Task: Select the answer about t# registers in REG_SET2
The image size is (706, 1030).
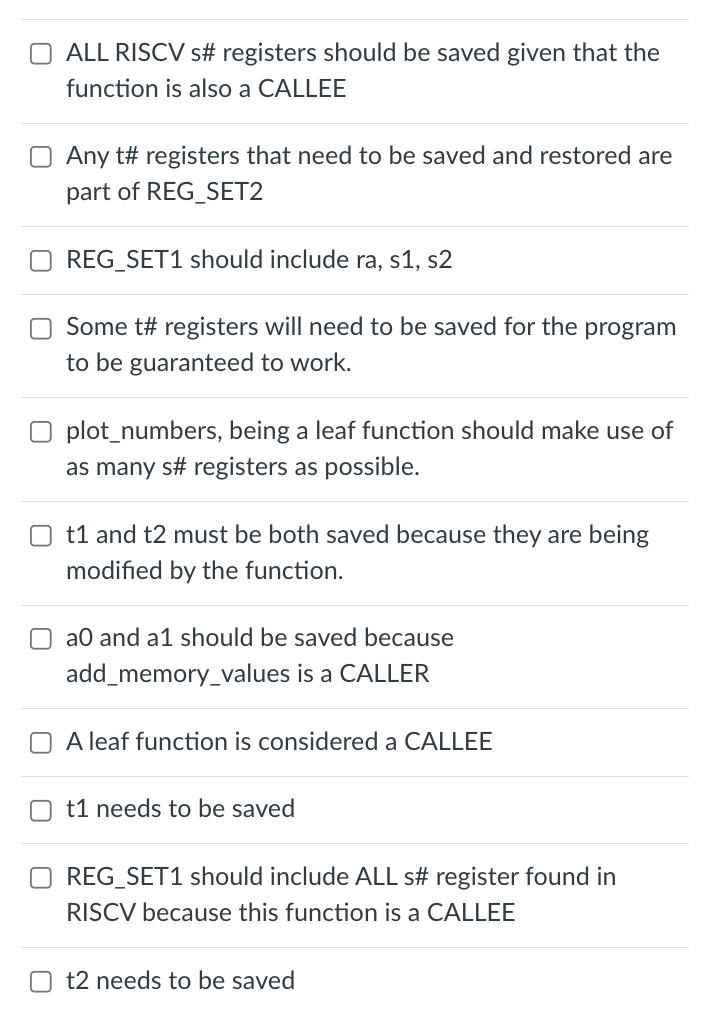Action: (41, 157)
